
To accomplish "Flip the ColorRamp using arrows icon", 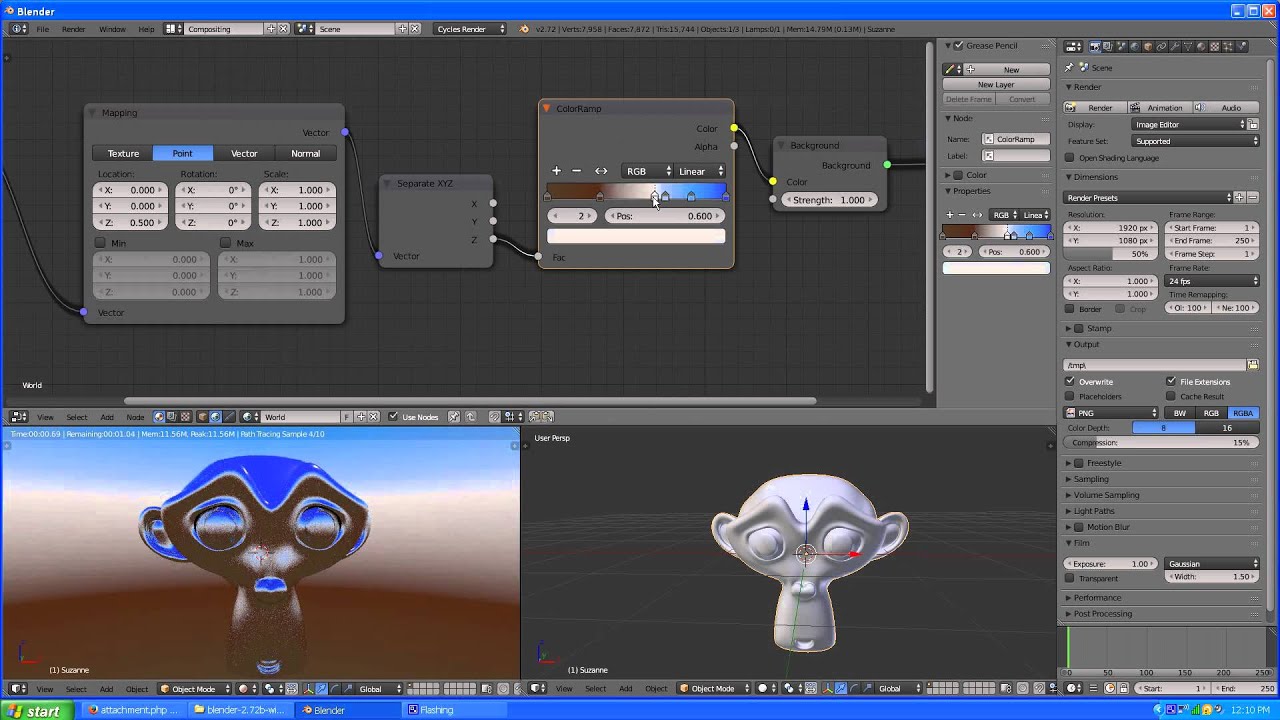I will tap(601, 171).
